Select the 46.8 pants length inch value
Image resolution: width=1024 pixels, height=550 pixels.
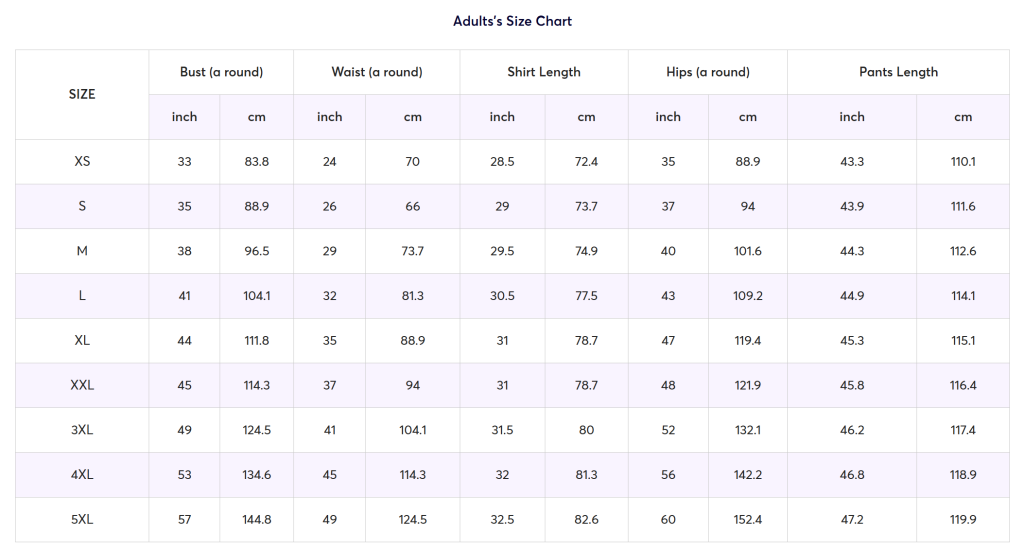click(x=852, y=475)
